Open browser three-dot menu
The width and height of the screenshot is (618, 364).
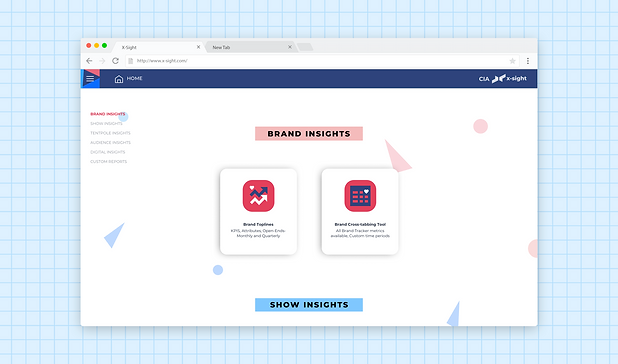528,61
